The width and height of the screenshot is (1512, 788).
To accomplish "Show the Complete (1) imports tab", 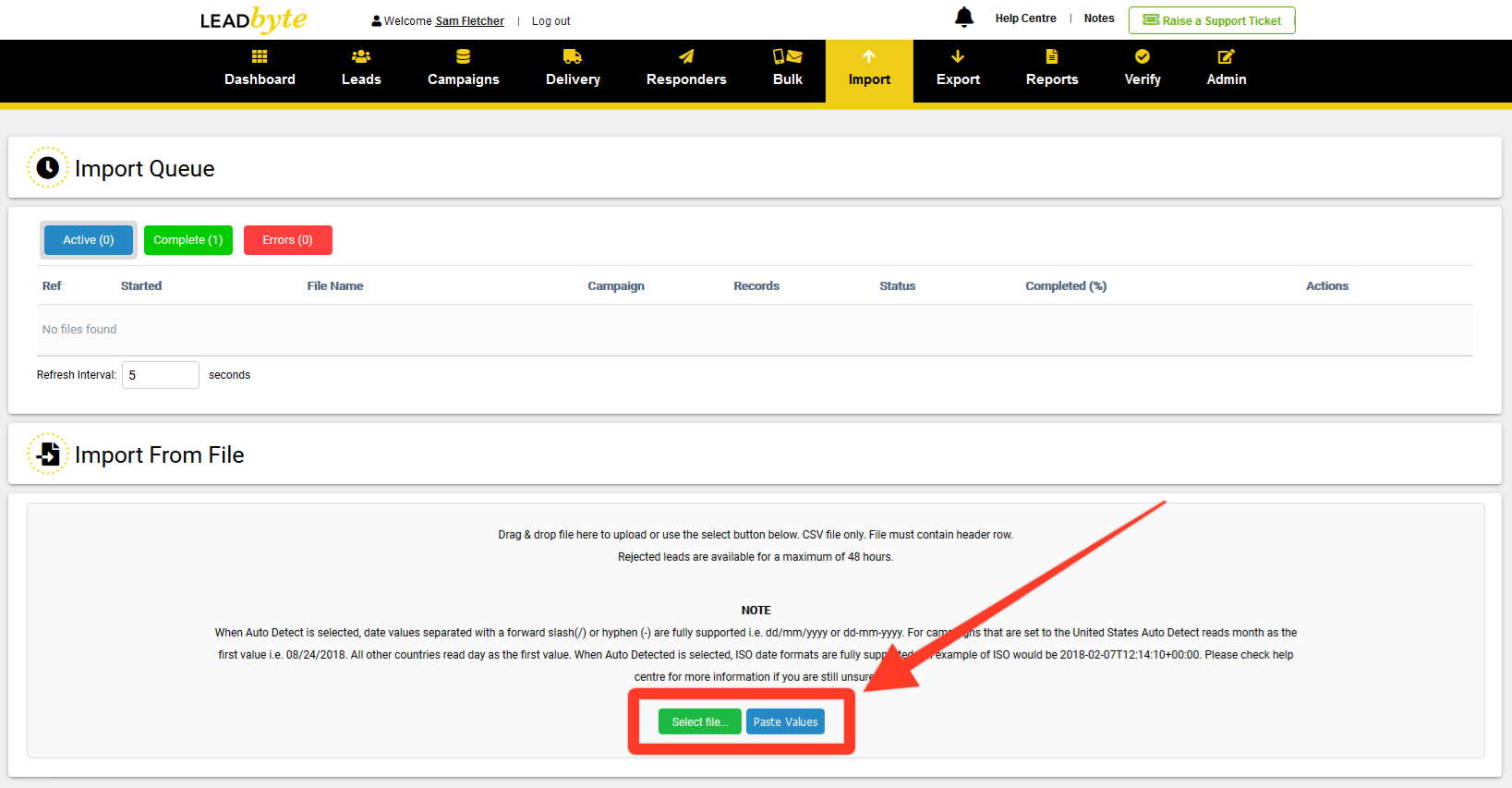I will (x=188, y=240).
